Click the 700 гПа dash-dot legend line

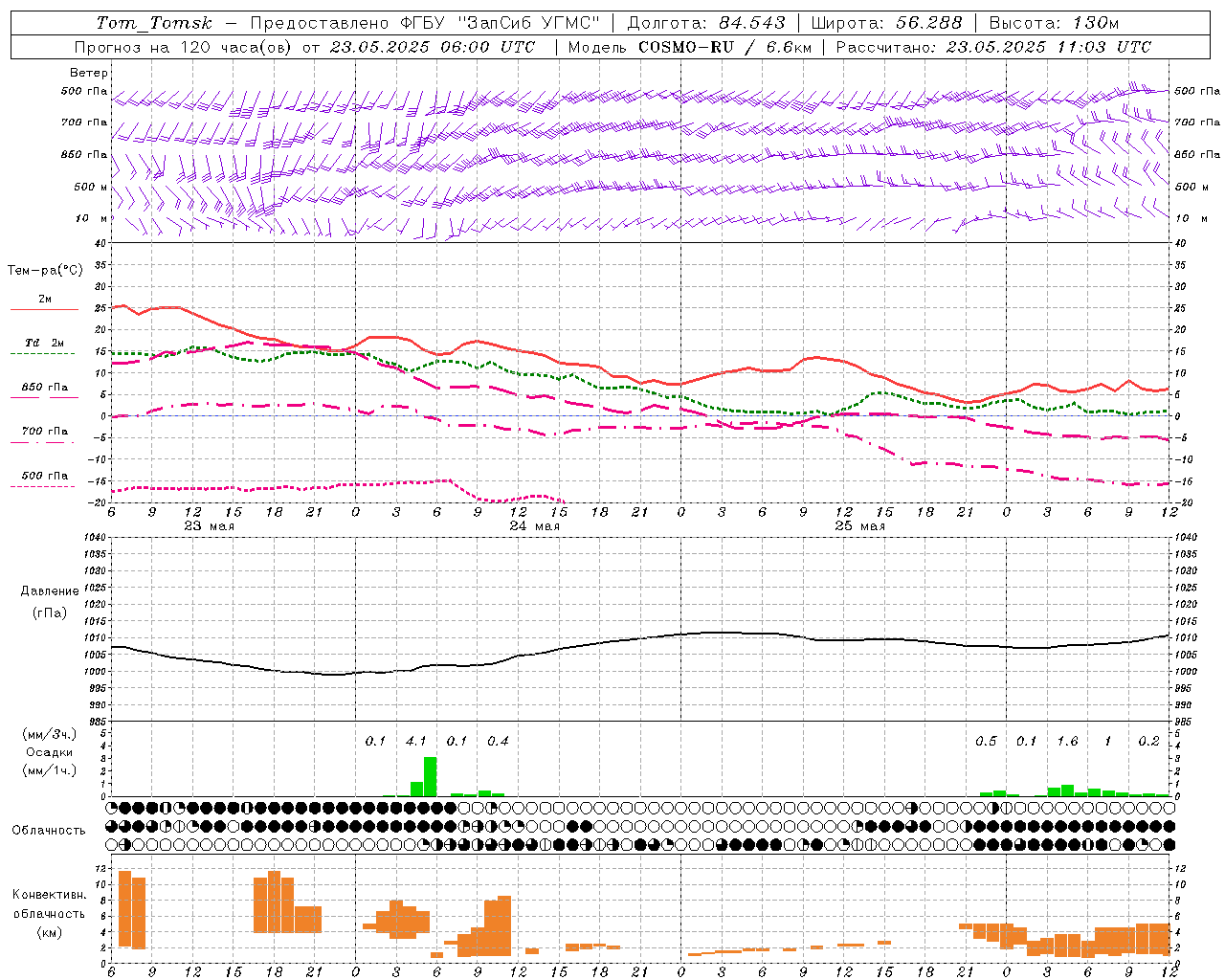(42, 442)
